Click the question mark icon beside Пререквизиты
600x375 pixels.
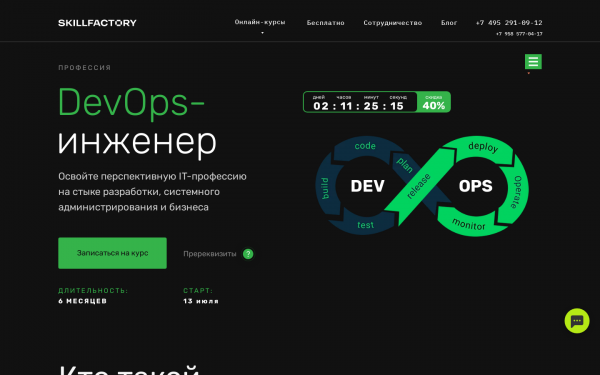pyautogui.click(x=248, y=254)
